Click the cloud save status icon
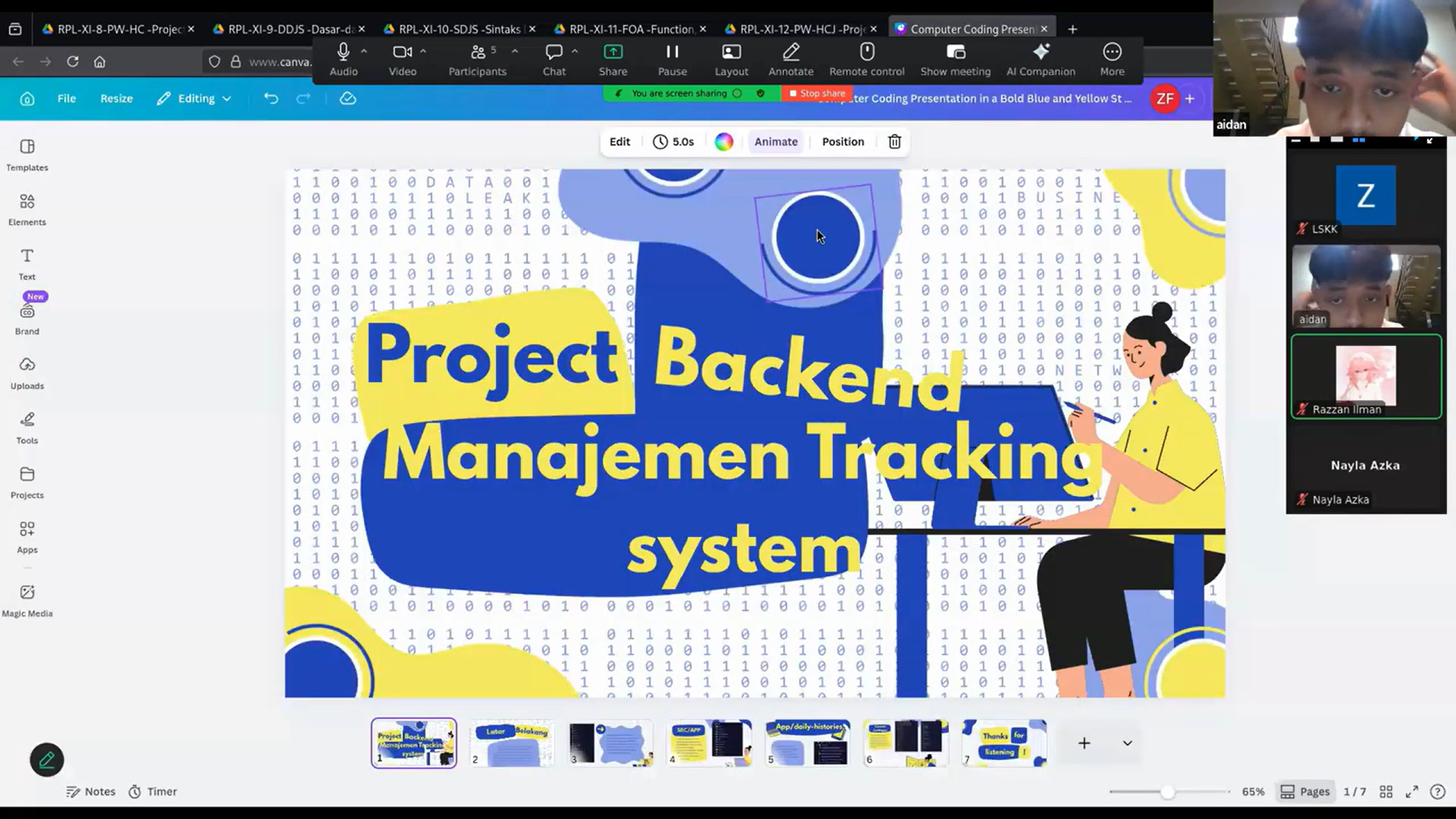Image resolution: width=1456 pixels, height=819 pixels. [x=348, y=99]
